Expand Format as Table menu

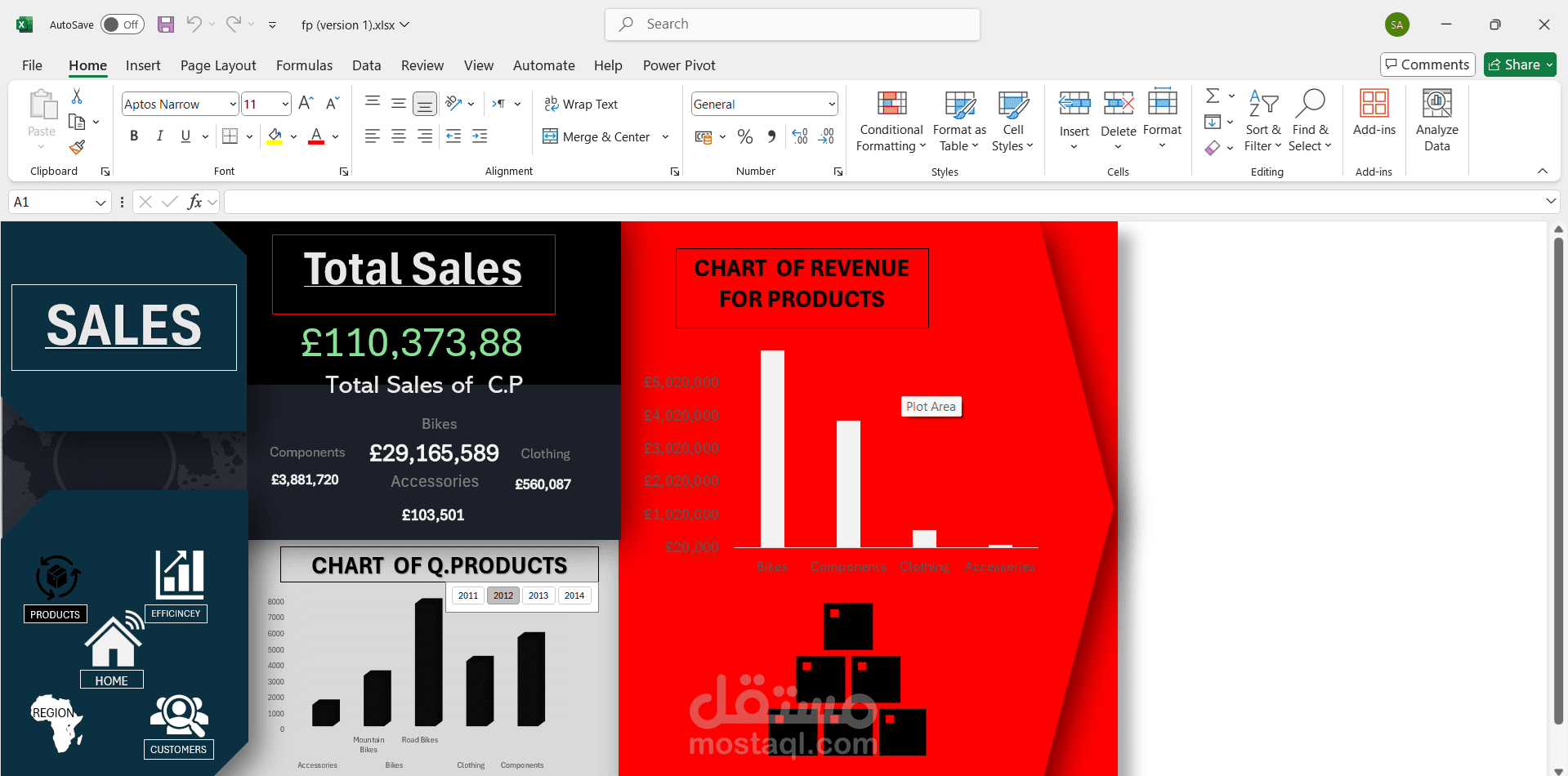tap(959, 120)
